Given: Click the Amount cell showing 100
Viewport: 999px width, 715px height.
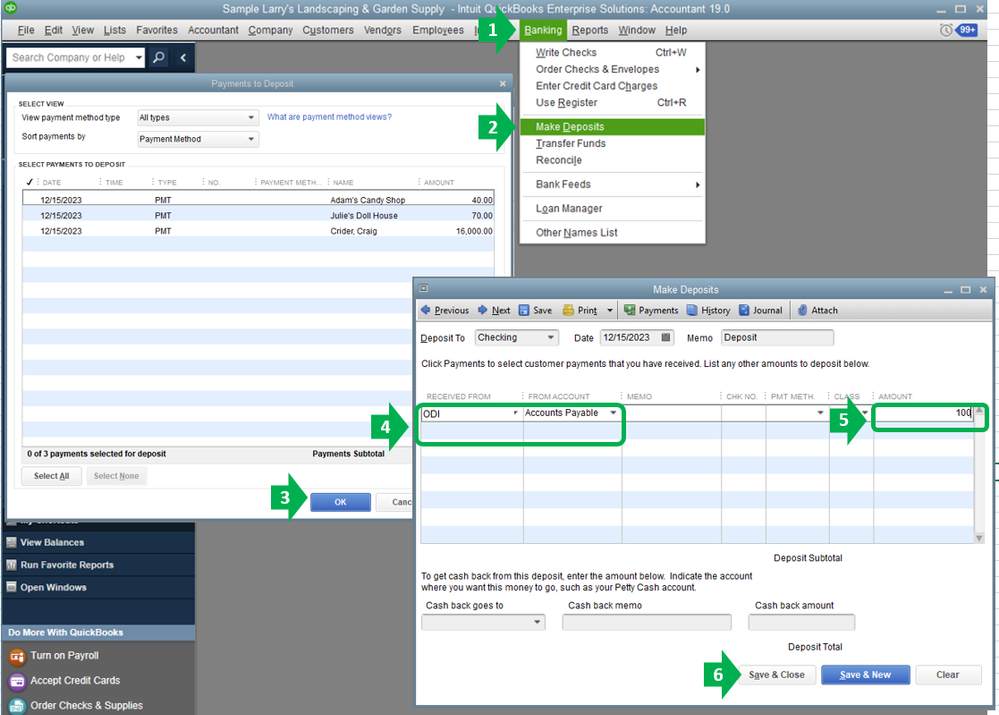Looking at the screenshot, I should pyautogui.click(x=923, y=413).
